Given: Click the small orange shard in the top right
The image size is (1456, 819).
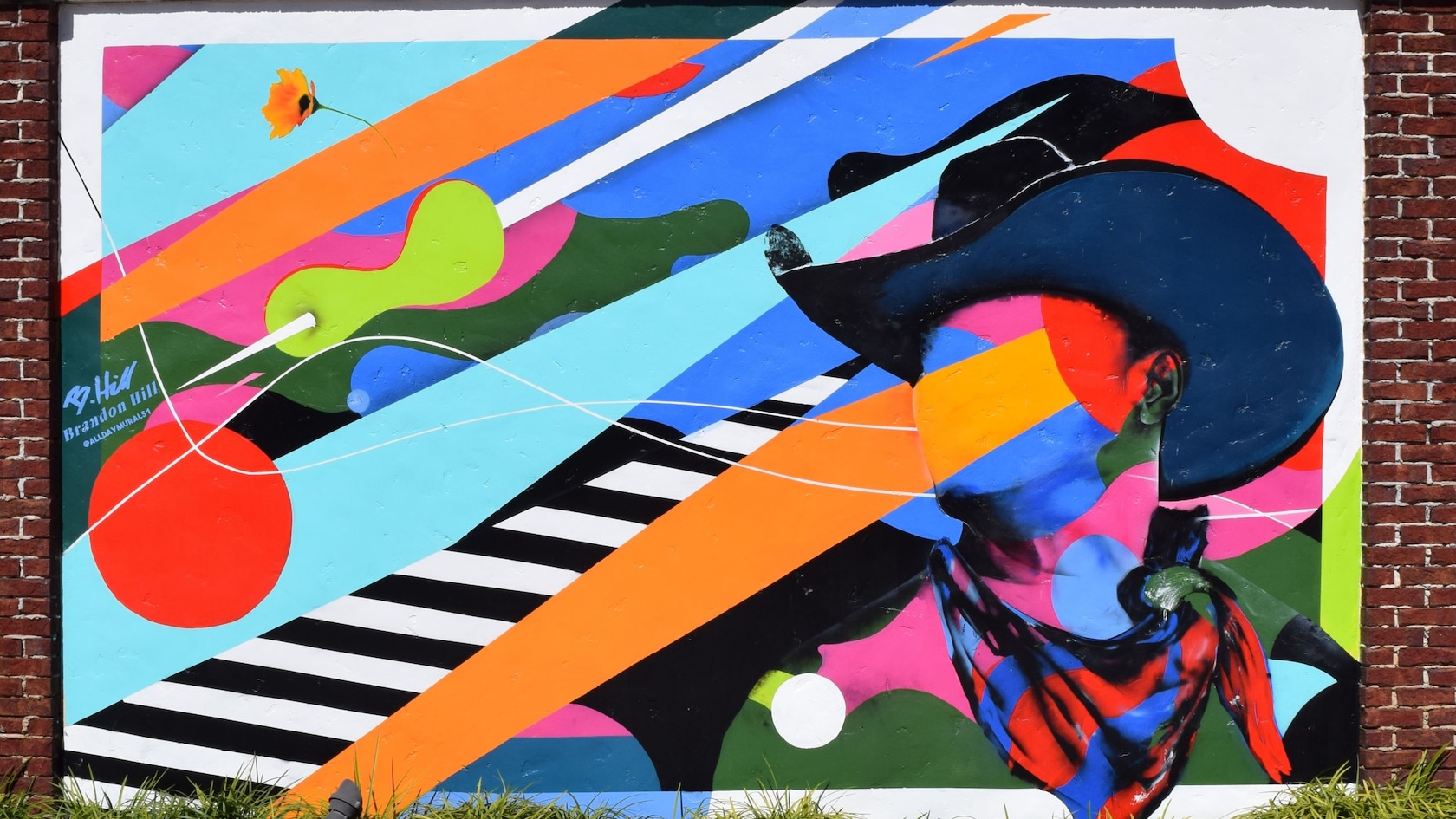Looking at the screenshot, I should [x=979, y=39].
